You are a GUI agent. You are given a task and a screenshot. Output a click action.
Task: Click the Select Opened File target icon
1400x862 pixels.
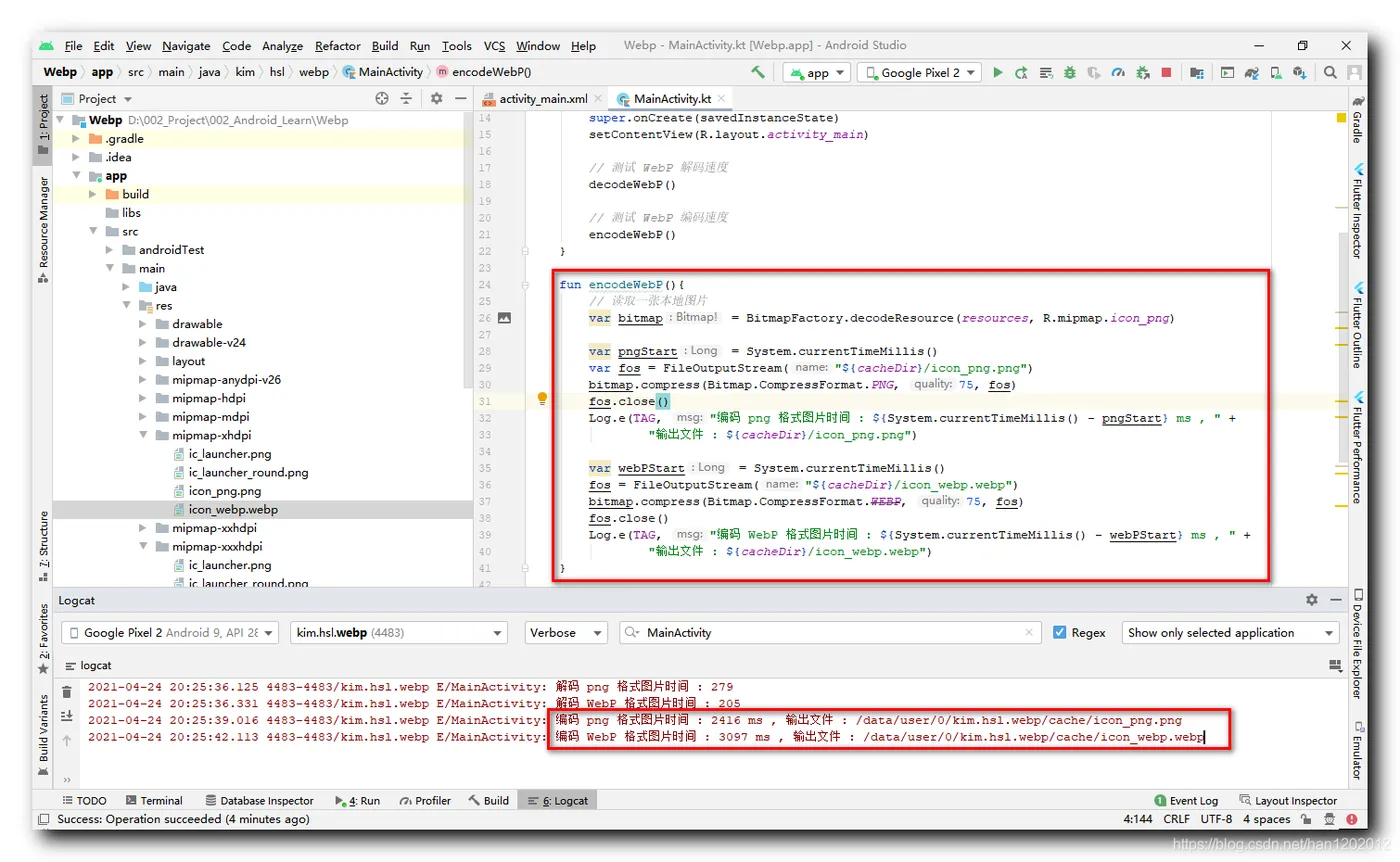tap(381, 98)
